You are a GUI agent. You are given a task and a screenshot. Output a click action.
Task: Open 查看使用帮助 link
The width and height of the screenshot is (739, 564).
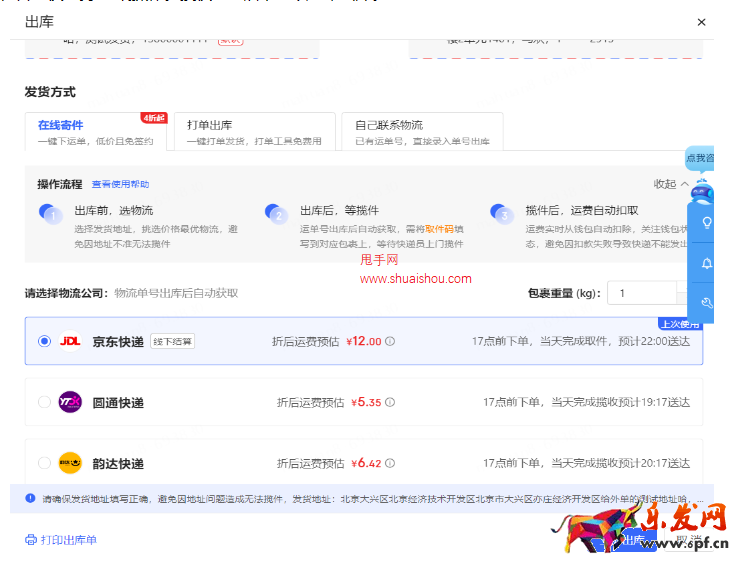[120, 185]
